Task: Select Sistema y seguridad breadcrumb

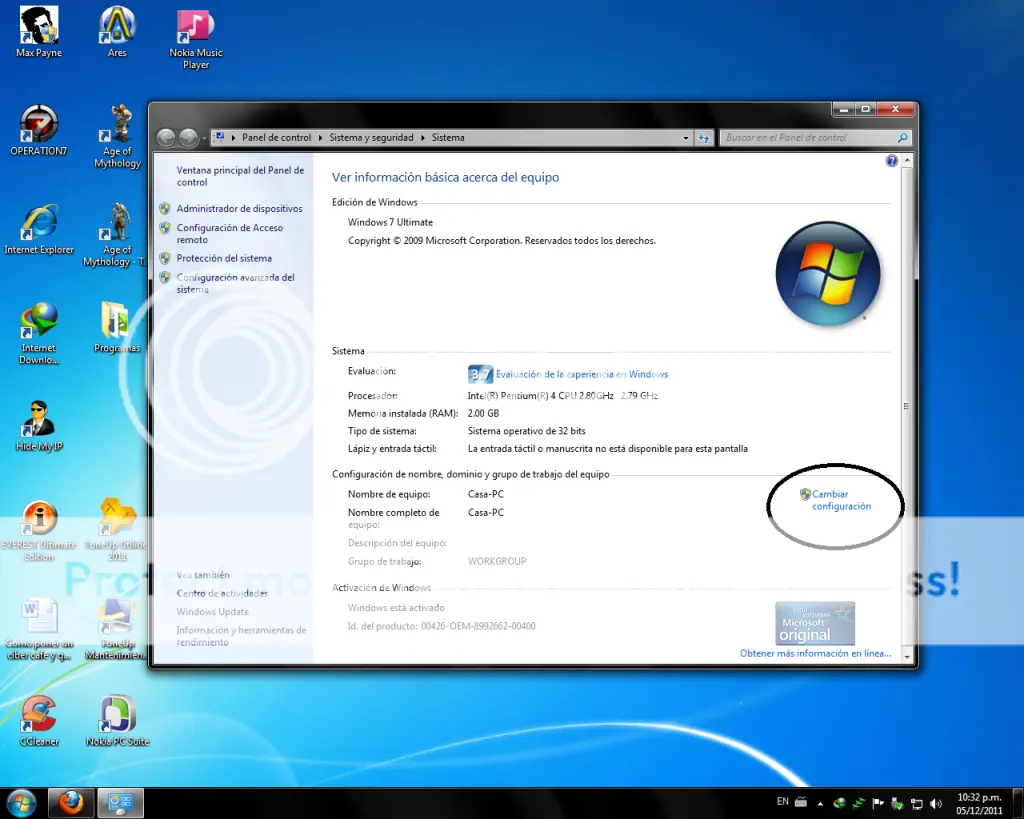Action: click(x=371, y=138)
